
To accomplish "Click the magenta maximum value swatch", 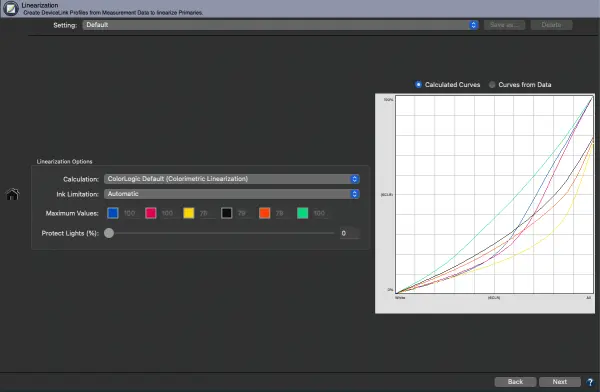I will 151,213.
